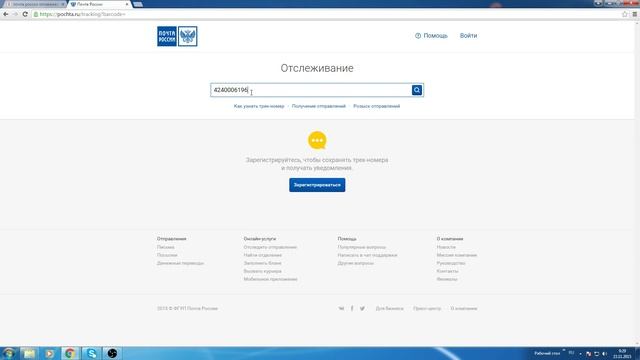Open Отследить отправление footer link
Viewport: 640px width, 360px height.
tap(270, 247)
